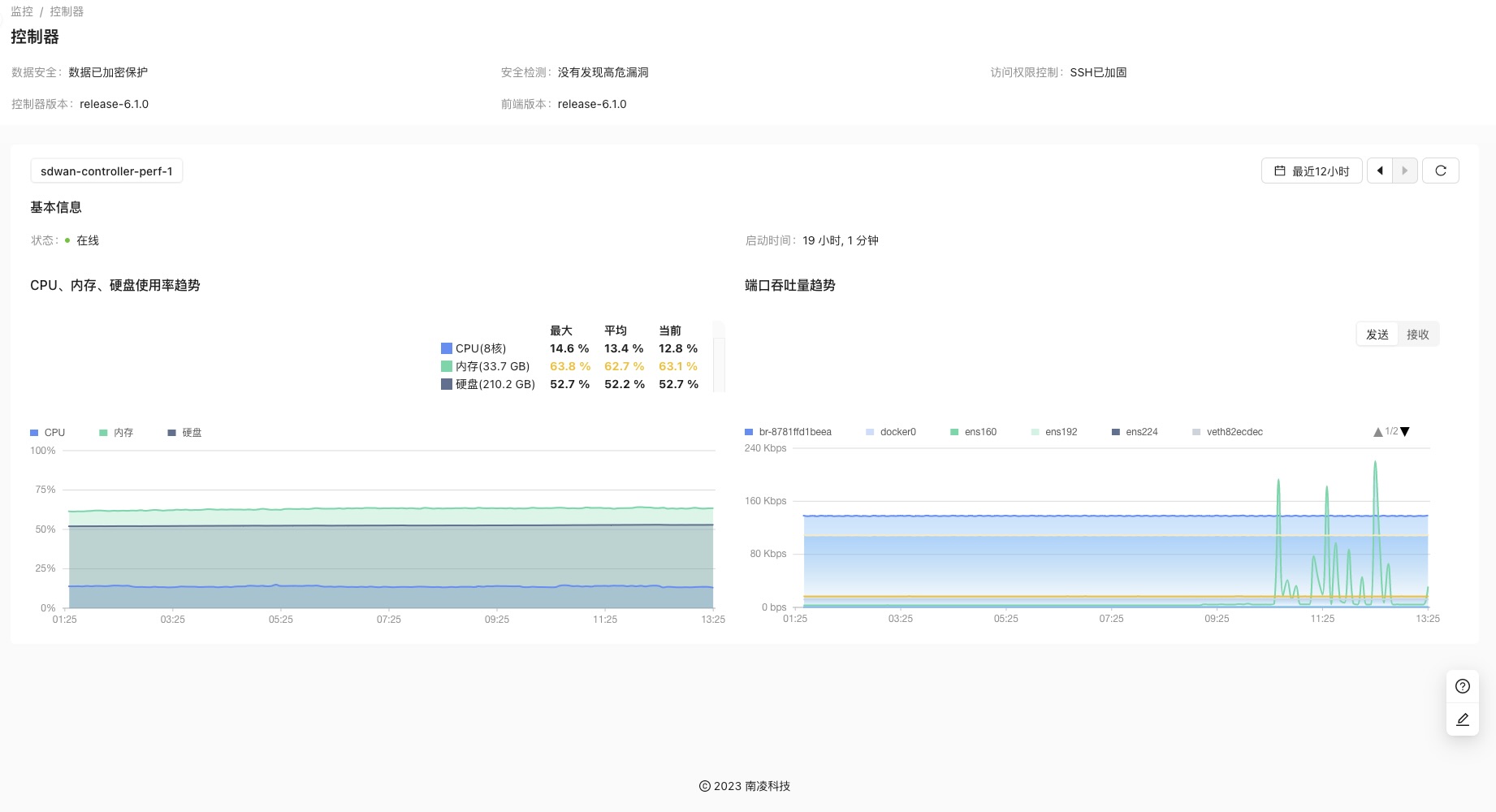The image size is (1496, 812).
Task: Click the memory current value 63.1 %
Action: coord(678,366)
